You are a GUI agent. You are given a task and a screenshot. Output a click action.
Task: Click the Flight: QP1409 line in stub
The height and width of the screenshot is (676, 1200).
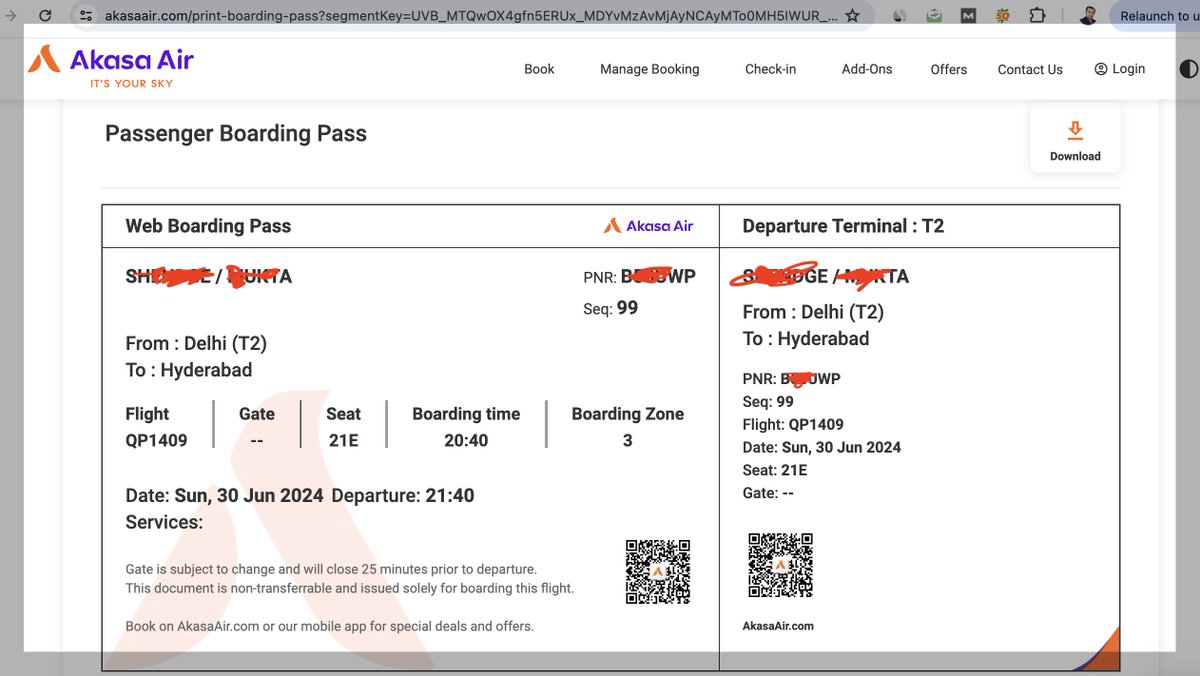793,424
